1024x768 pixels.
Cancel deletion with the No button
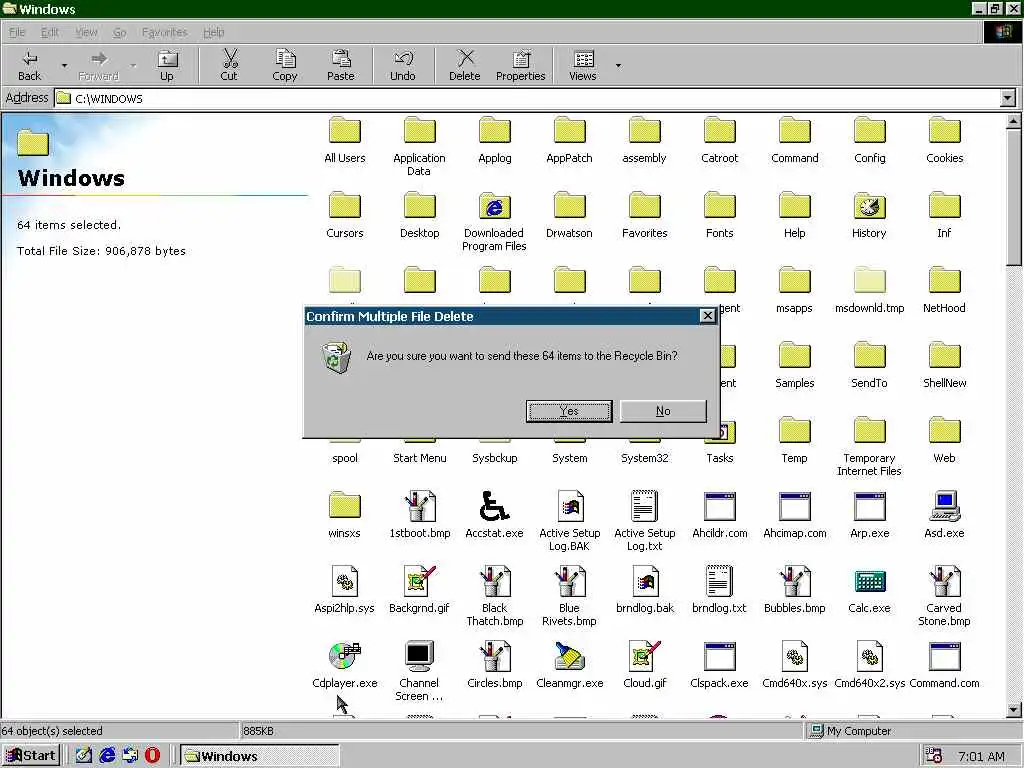tap(663, 411)
